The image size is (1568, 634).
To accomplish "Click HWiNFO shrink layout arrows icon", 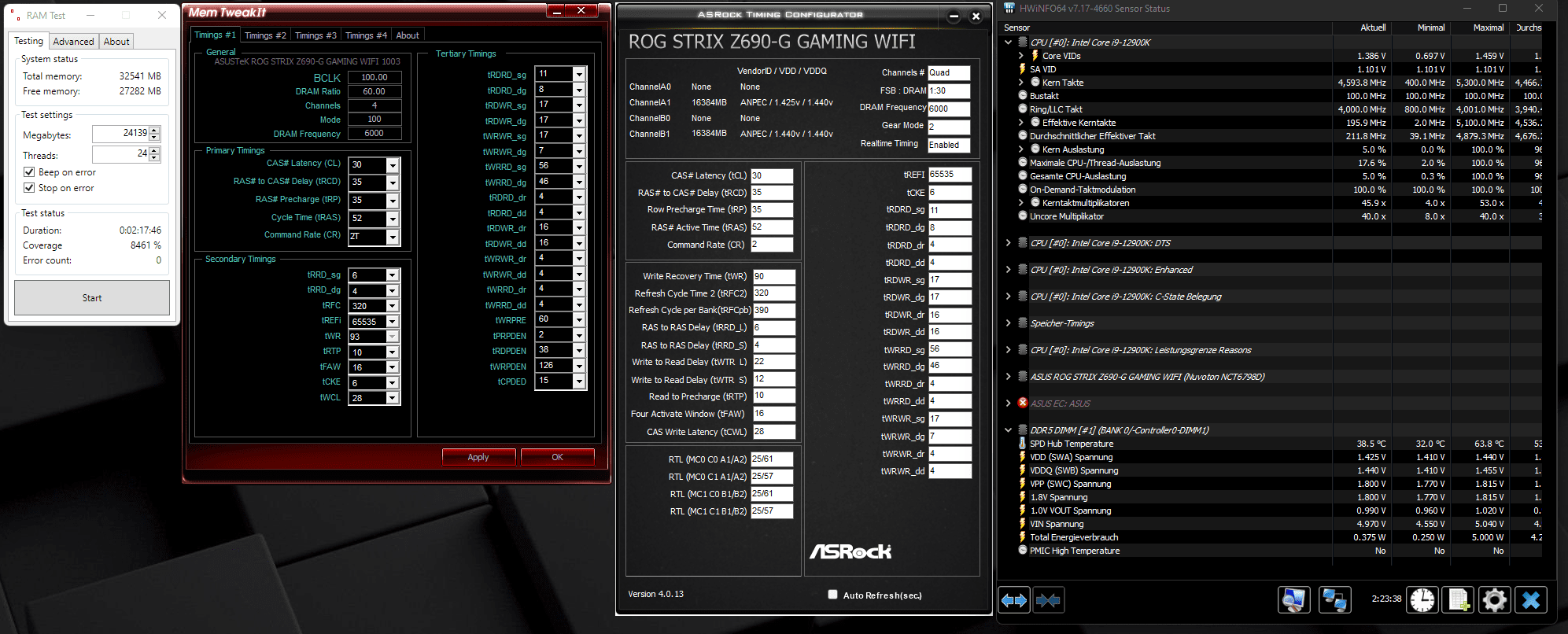I will point(1048,600).
